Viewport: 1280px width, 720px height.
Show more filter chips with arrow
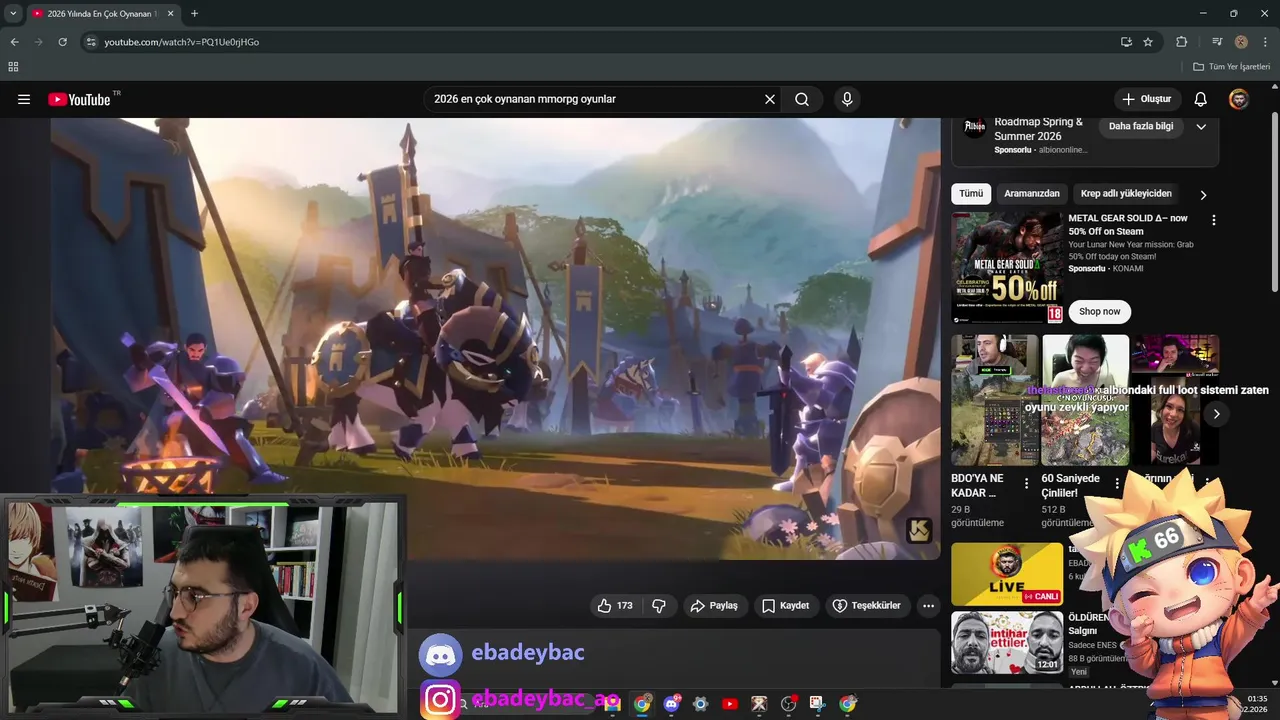1203,195
